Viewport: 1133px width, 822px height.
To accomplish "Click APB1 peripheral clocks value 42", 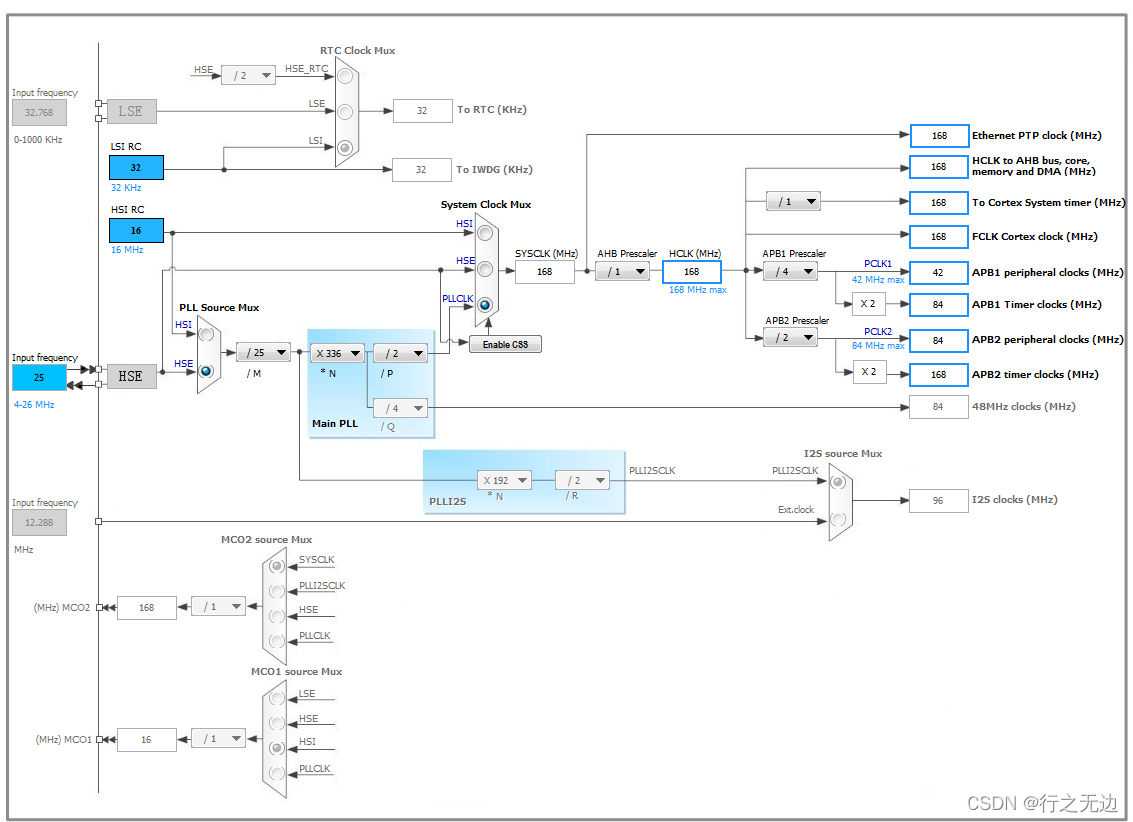I will click(939, 273).
